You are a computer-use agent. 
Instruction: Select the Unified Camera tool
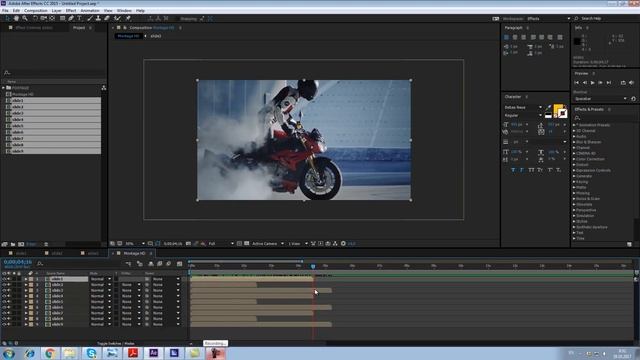(43, 18)
